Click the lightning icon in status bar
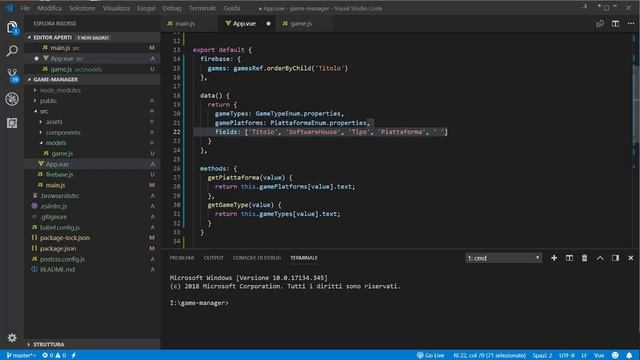 [x=74, y=356]
